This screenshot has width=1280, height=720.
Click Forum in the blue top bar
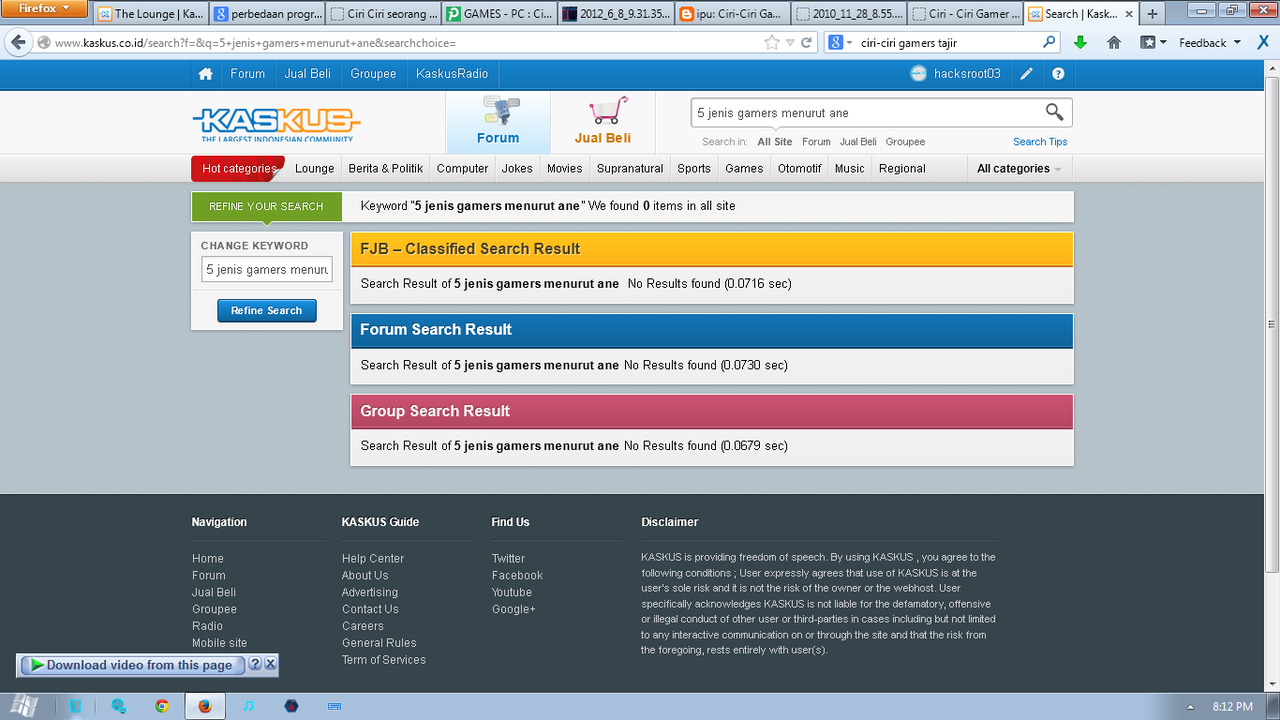point(247,74)
